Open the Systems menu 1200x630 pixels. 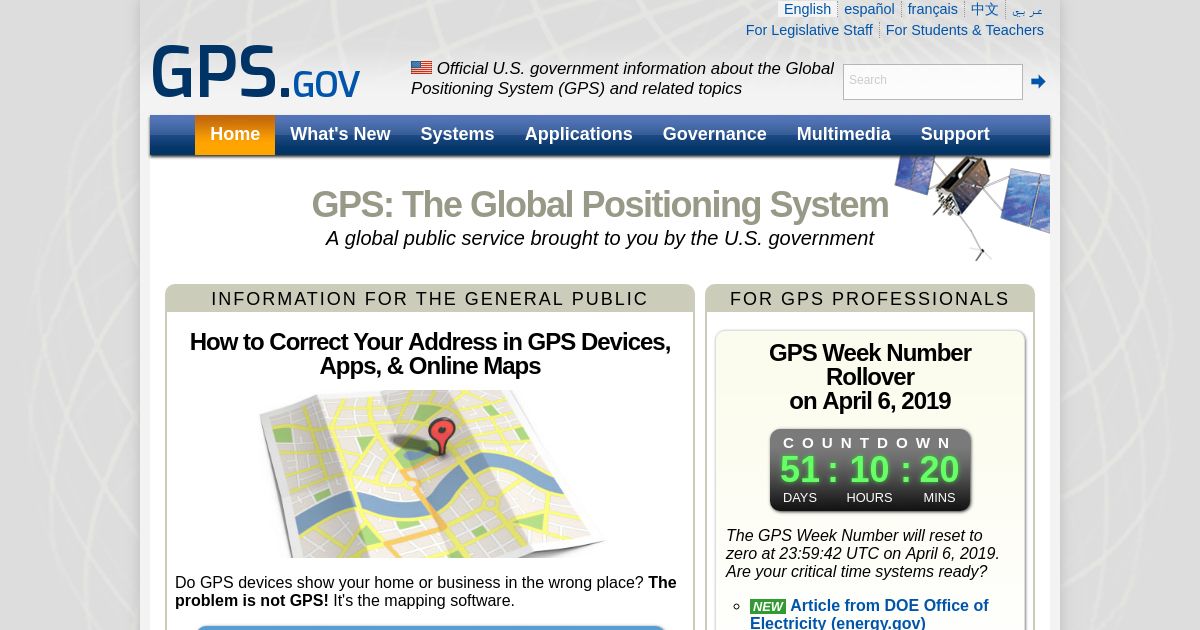coord(457,134)
